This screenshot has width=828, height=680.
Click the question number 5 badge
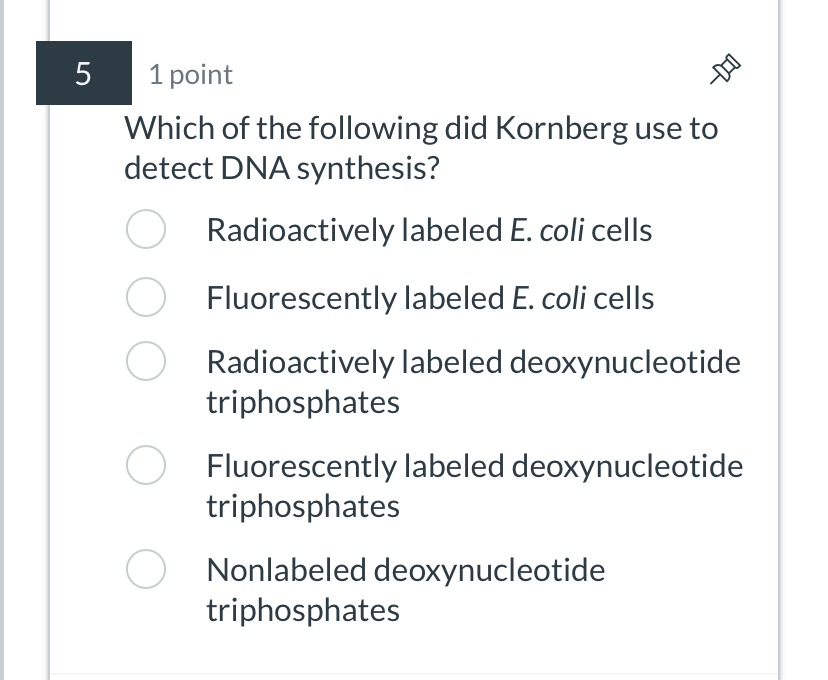coord(84,73)
